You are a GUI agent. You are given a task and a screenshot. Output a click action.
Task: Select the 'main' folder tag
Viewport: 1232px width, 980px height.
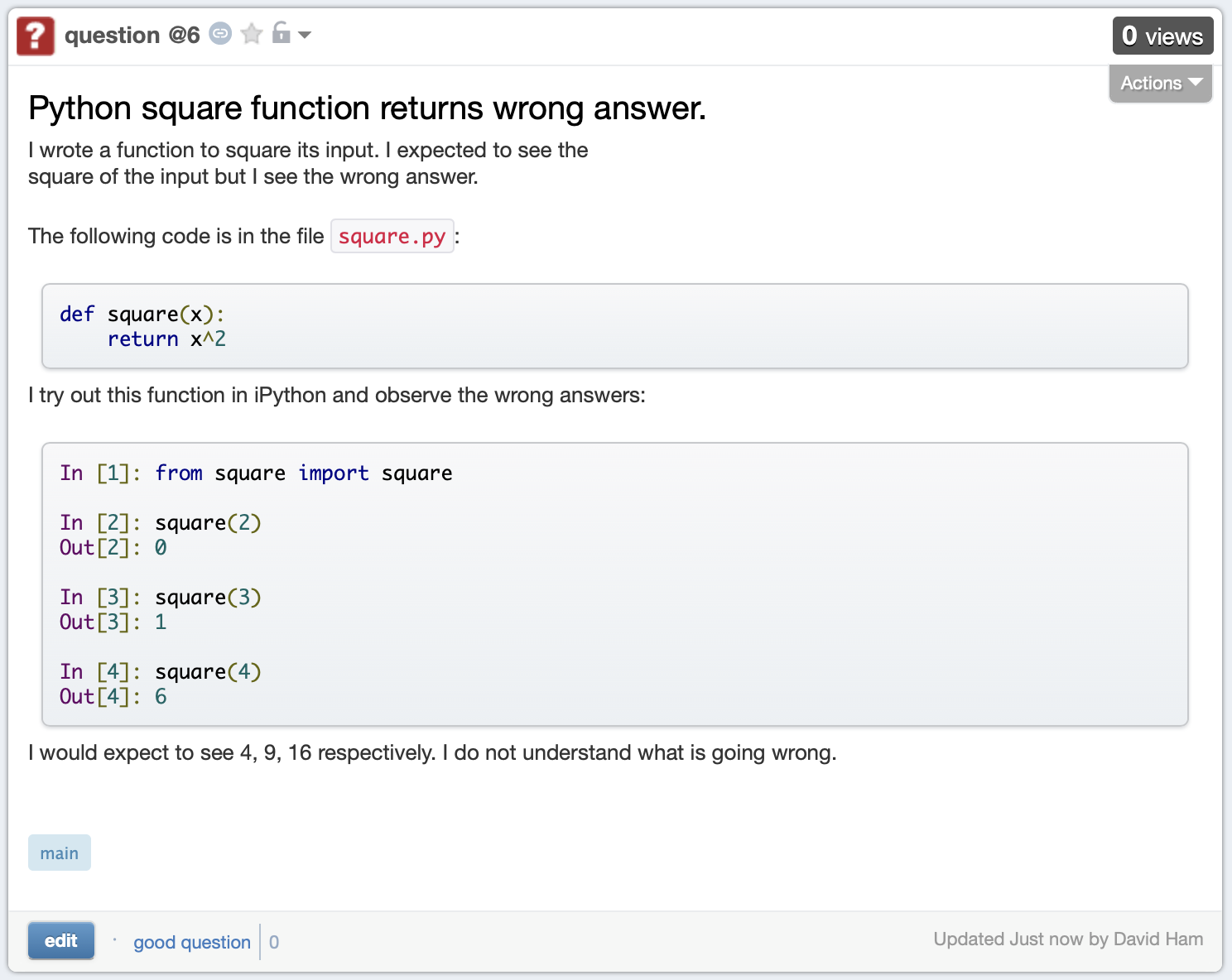(60, 853)
